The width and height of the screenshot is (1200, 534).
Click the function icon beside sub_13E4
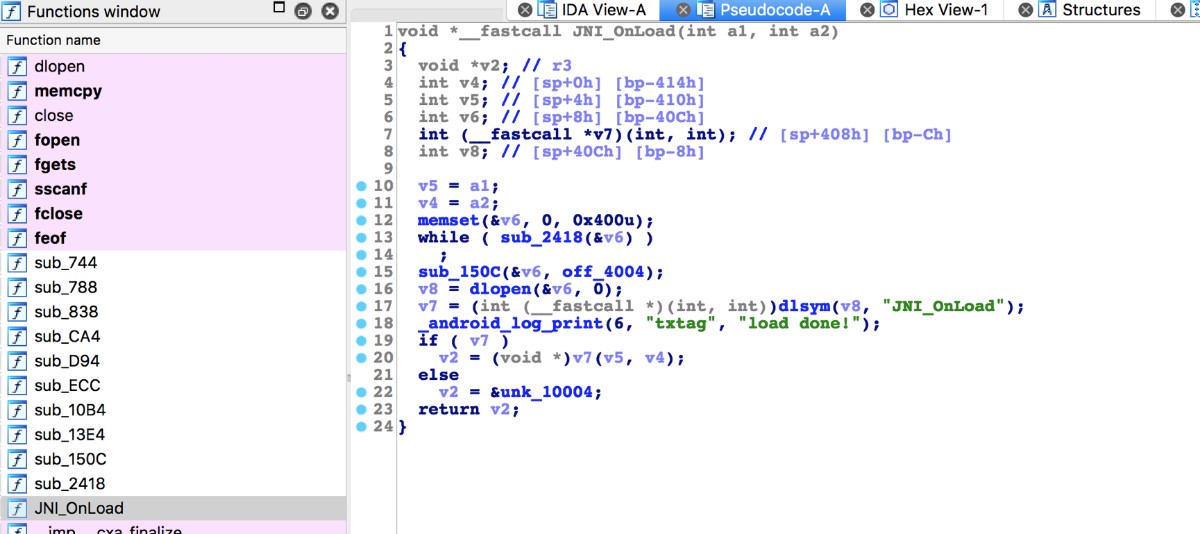click(x=17, y=434)
